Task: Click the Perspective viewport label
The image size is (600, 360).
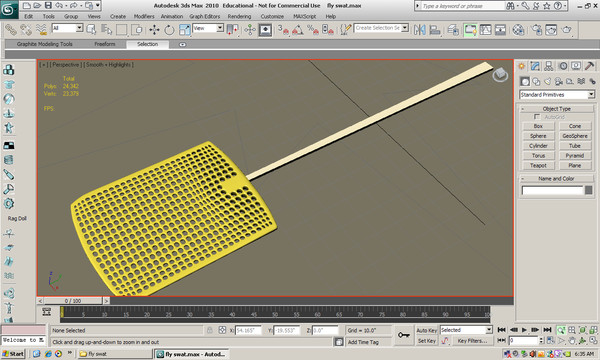Action: (65, 65)
